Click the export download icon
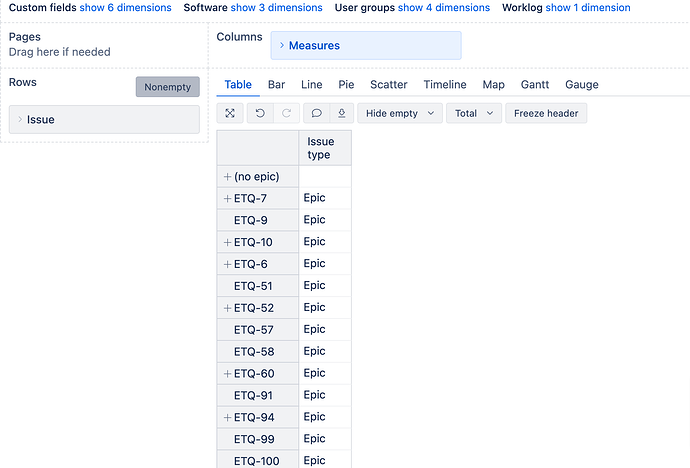The height and width of the screenshot is (468, 690). 341,113
